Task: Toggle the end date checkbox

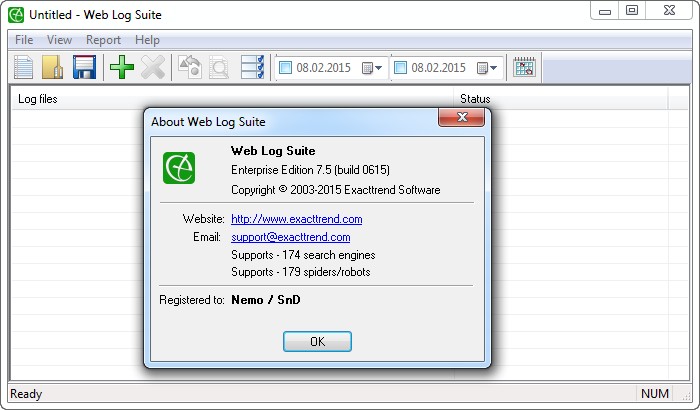Action: (x=400, y=68)
